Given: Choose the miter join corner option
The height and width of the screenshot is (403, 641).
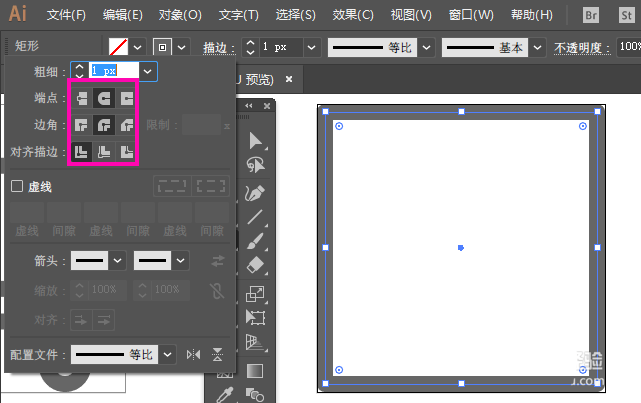Looking at the screenshot, I should pyautogui.click(x=81, y=125).
